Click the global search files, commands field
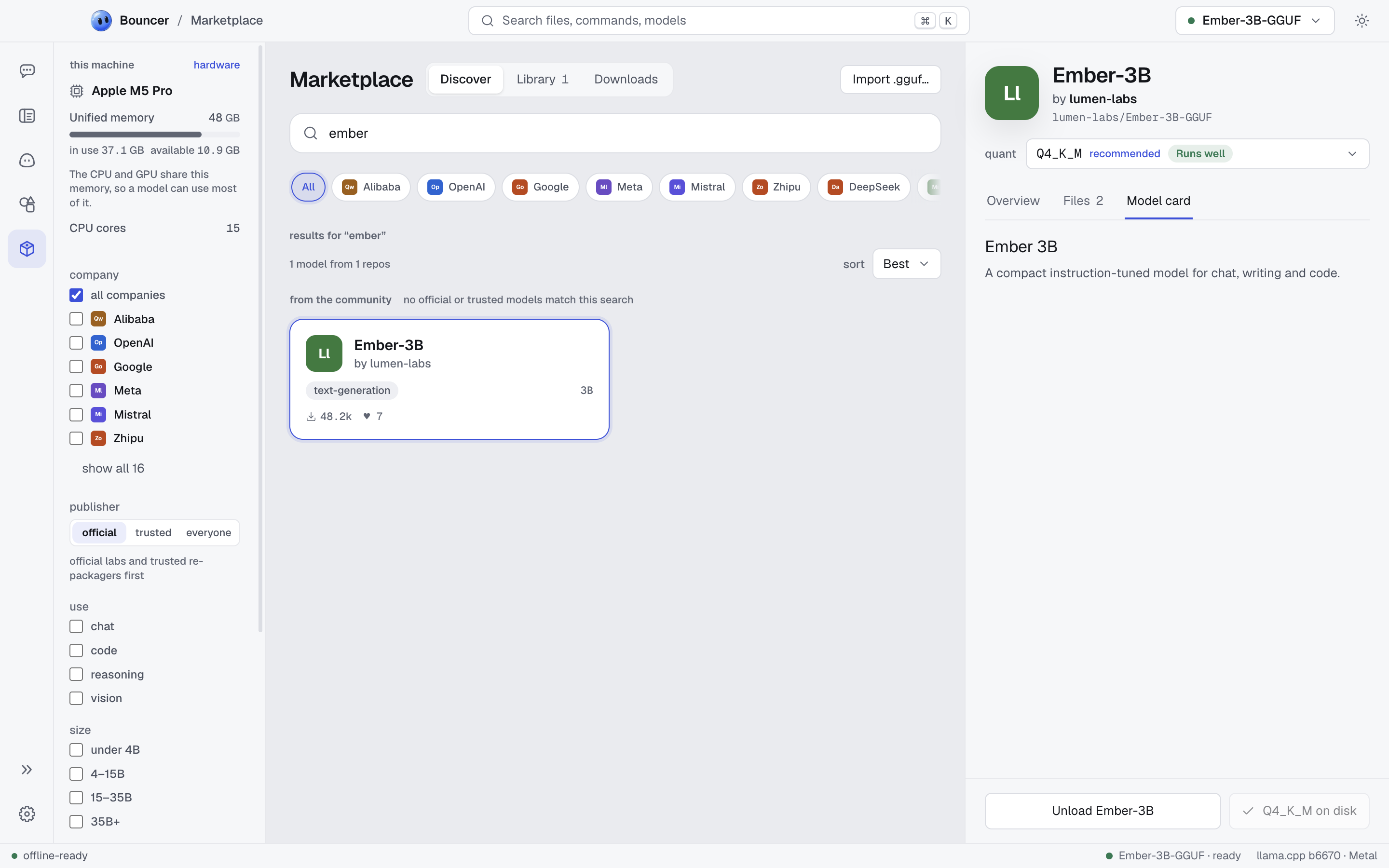Screen dimensions: 1389x868 point(719,21)
